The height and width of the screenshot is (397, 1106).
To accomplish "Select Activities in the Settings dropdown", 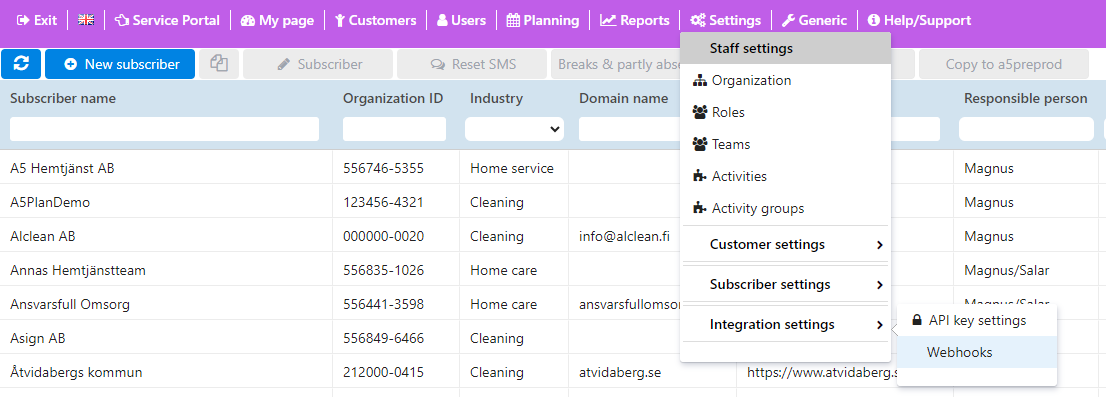I will pyautogui.click(x=785, y=176).
